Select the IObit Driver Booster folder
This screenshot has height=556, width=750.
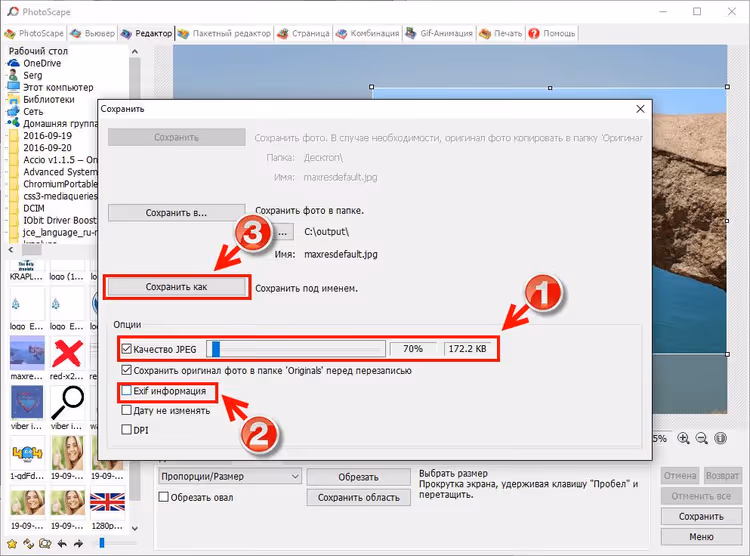(60, 220)
